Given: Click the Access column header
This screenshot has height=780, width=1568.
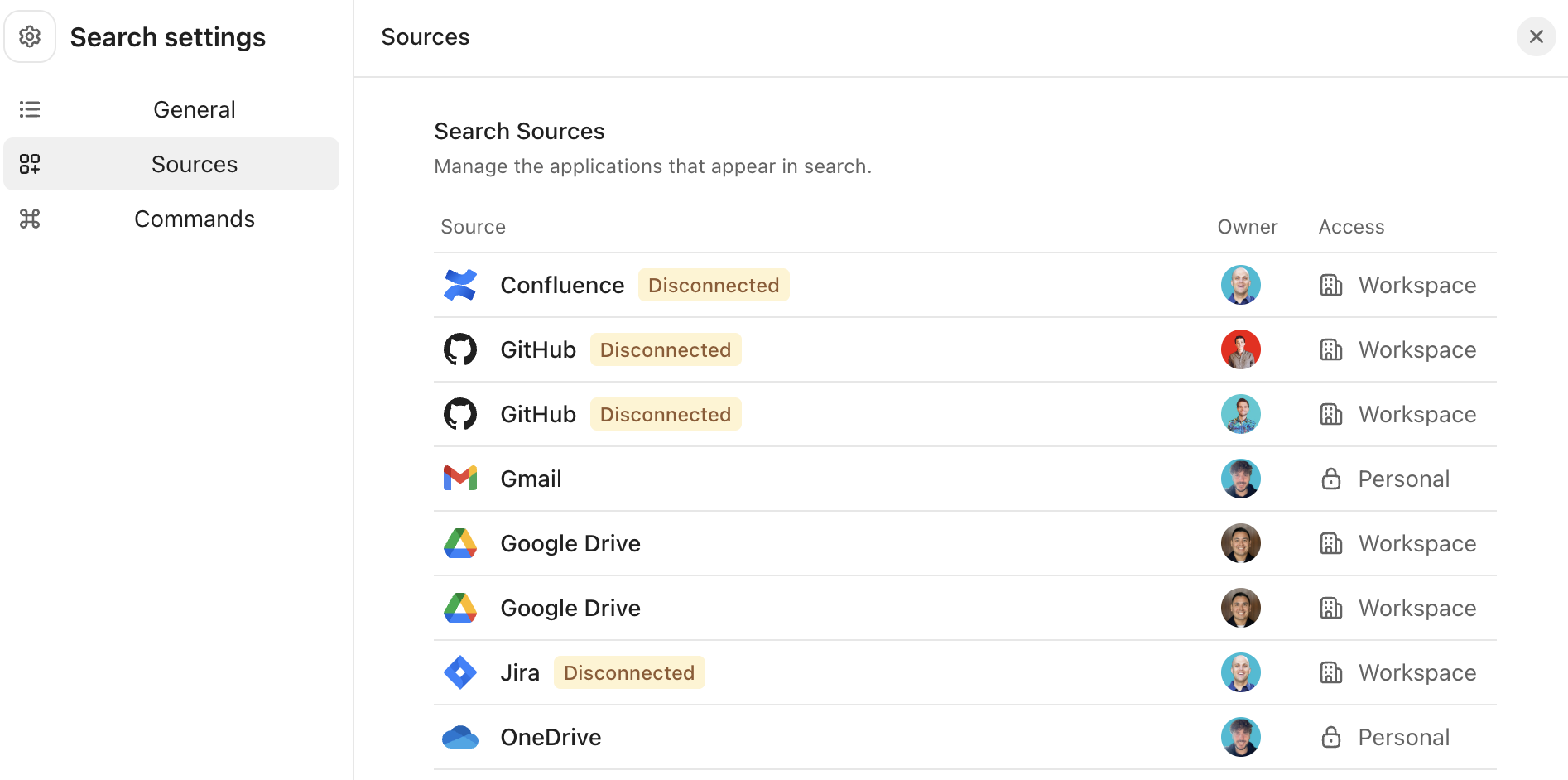Looking at the screenshot, I should pyautogui.click(x=1351, y=227).
